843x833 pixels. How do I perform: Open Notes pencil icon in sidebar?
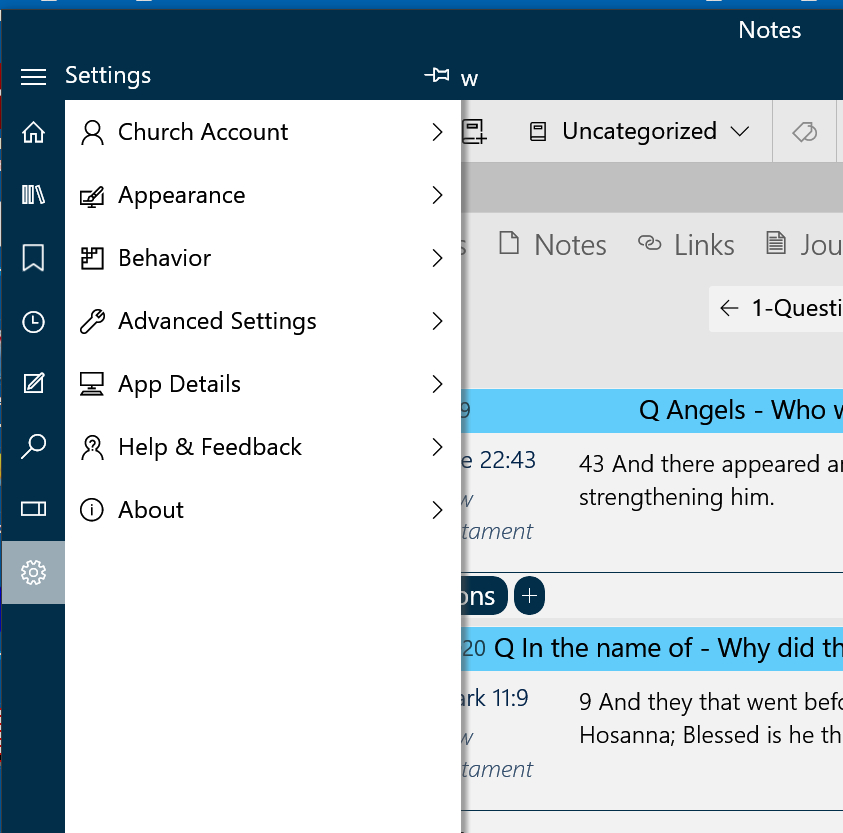33,384
